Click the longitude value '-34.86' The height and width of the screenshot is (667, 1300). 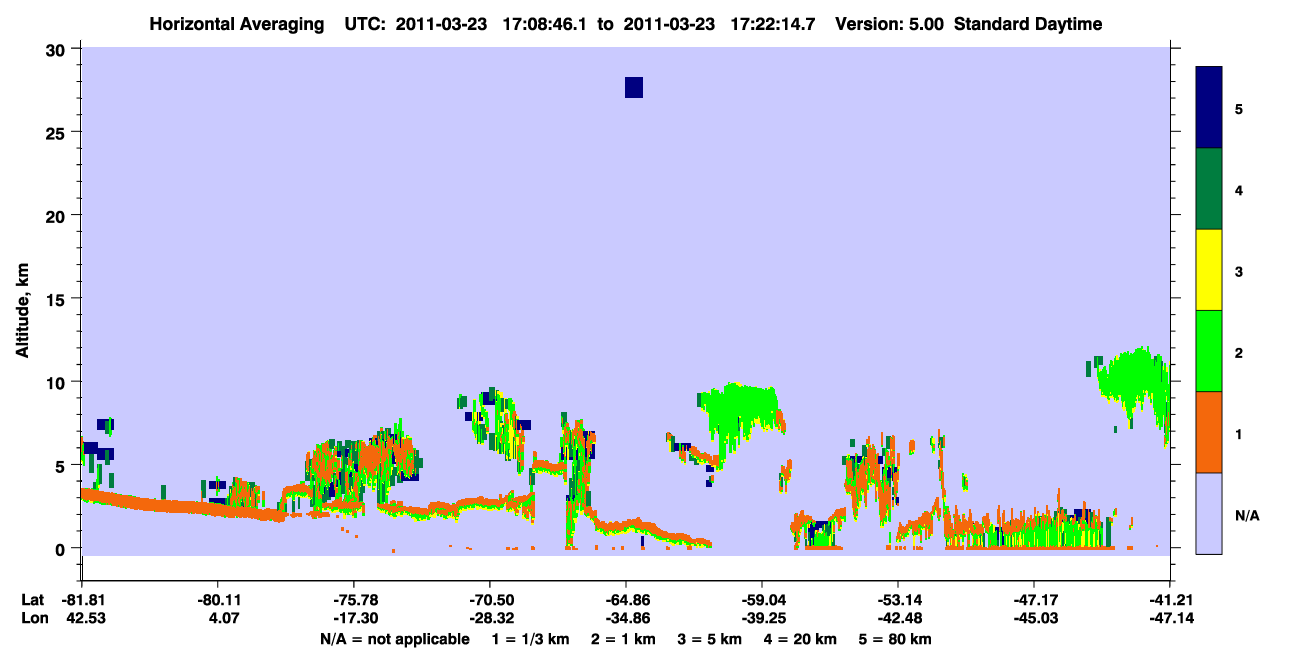click(626, 619)
